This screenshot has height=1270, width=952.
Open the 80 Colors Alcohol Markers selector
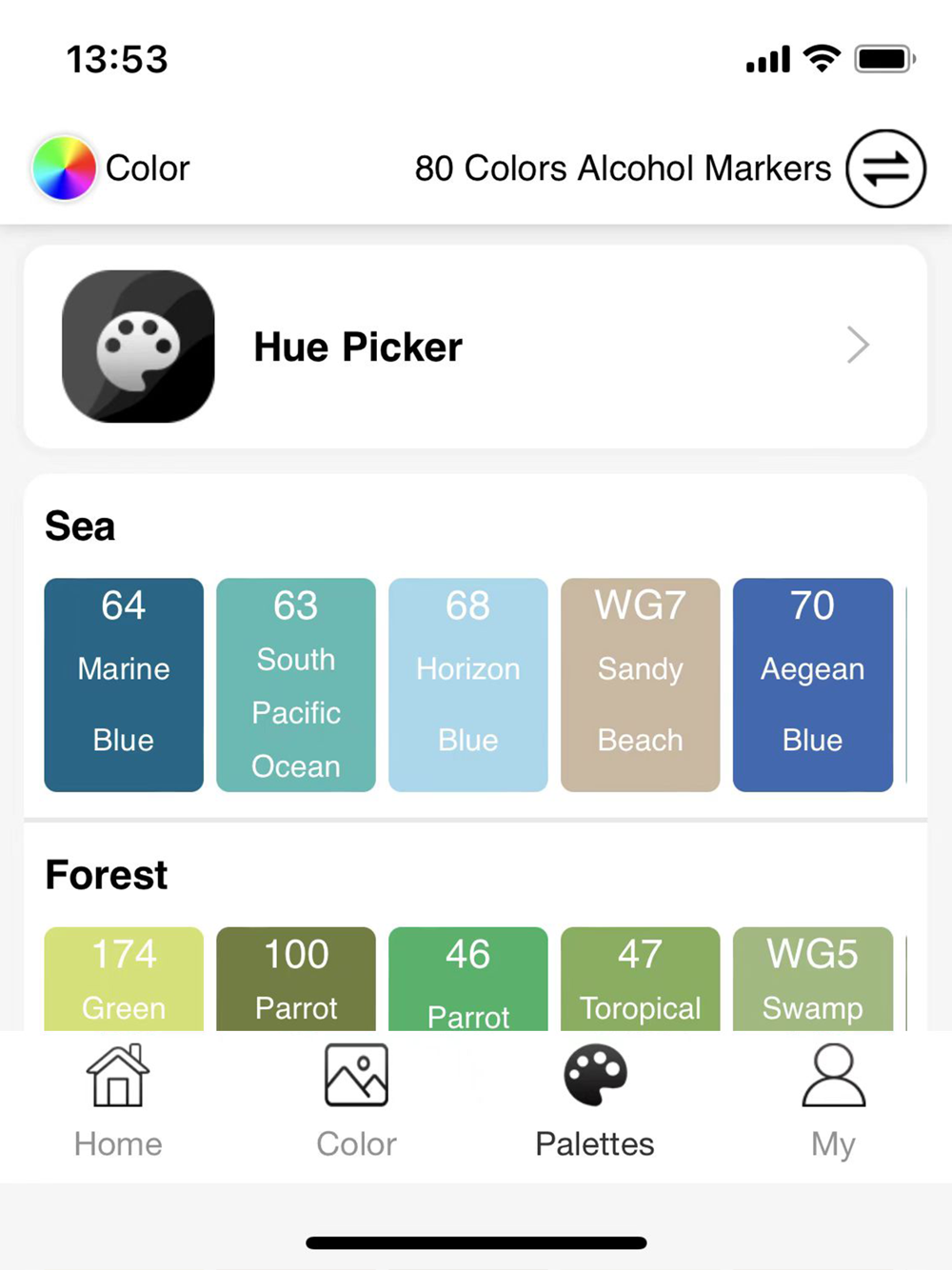[x=623, y=169]
